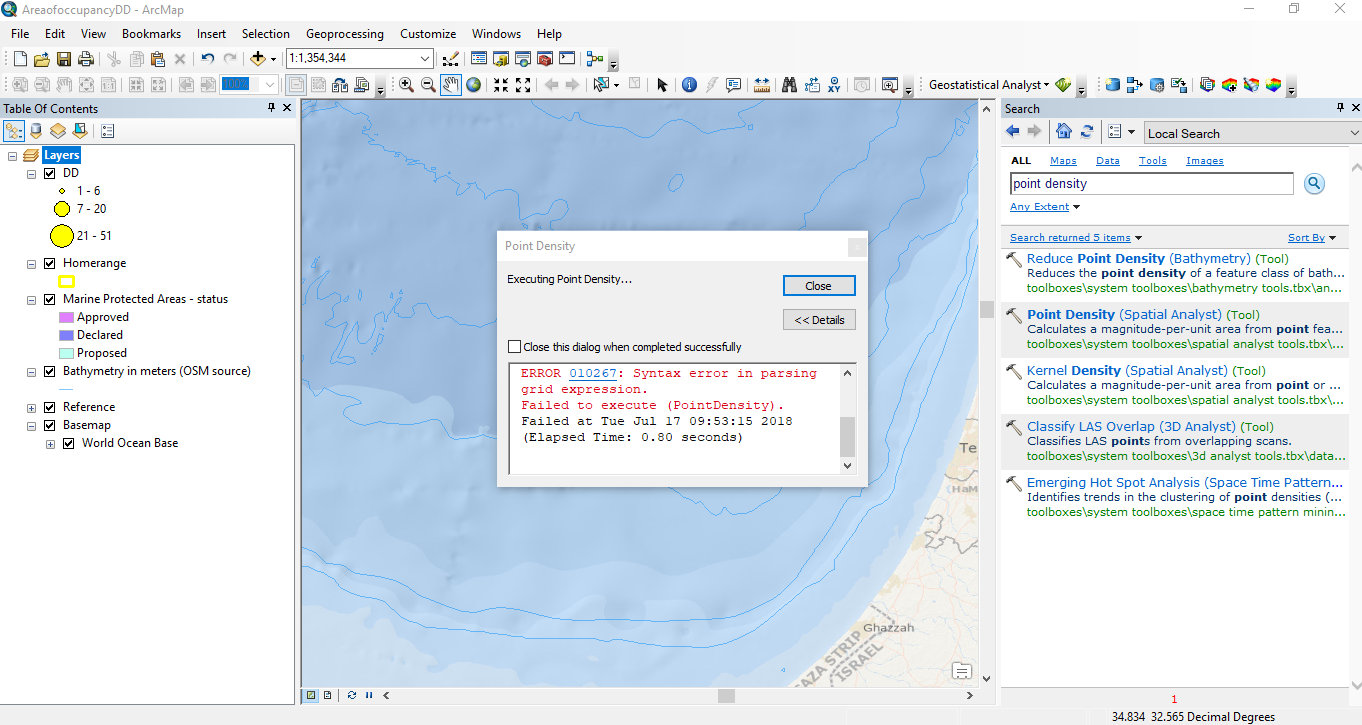The image size is (1362, 725).
Task: Select the Identify tool
Action: [x=689, y=85]
